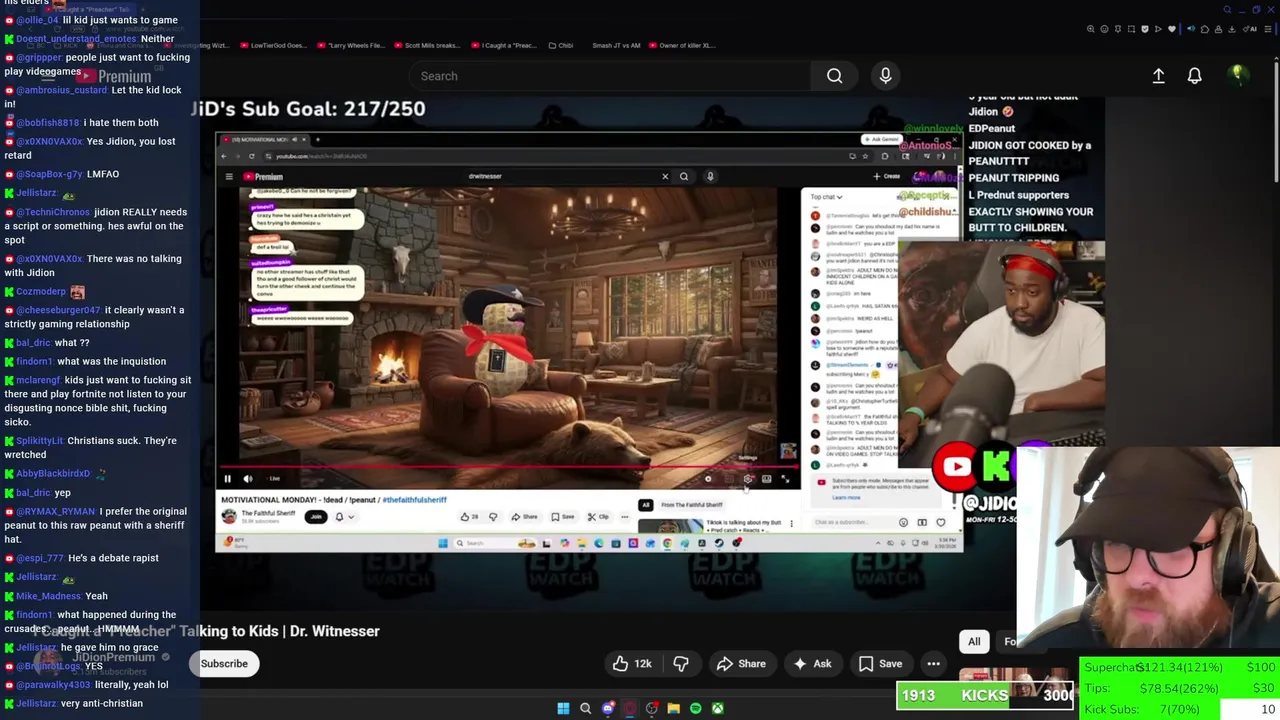Open the 'LowTierGod Goes...' bookmark
The height and width of the screenshot is (720, 1280).
274,45
